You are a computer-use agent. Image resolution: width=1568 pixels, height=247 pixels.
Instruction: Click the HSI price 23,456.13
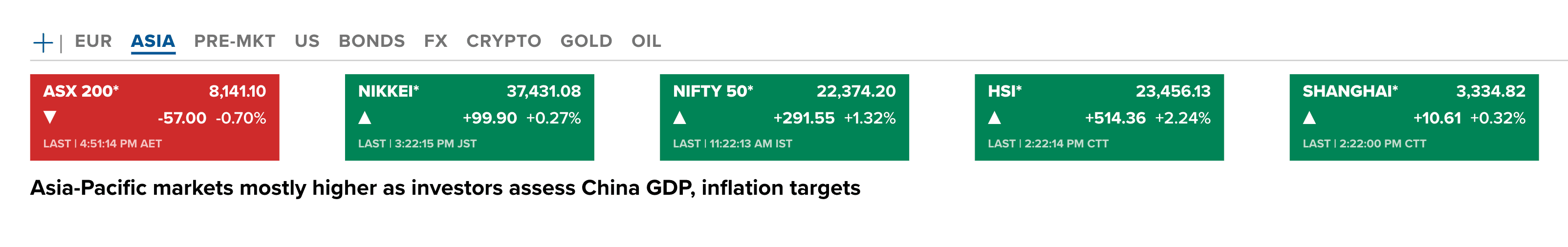(x=1173, y=91)
